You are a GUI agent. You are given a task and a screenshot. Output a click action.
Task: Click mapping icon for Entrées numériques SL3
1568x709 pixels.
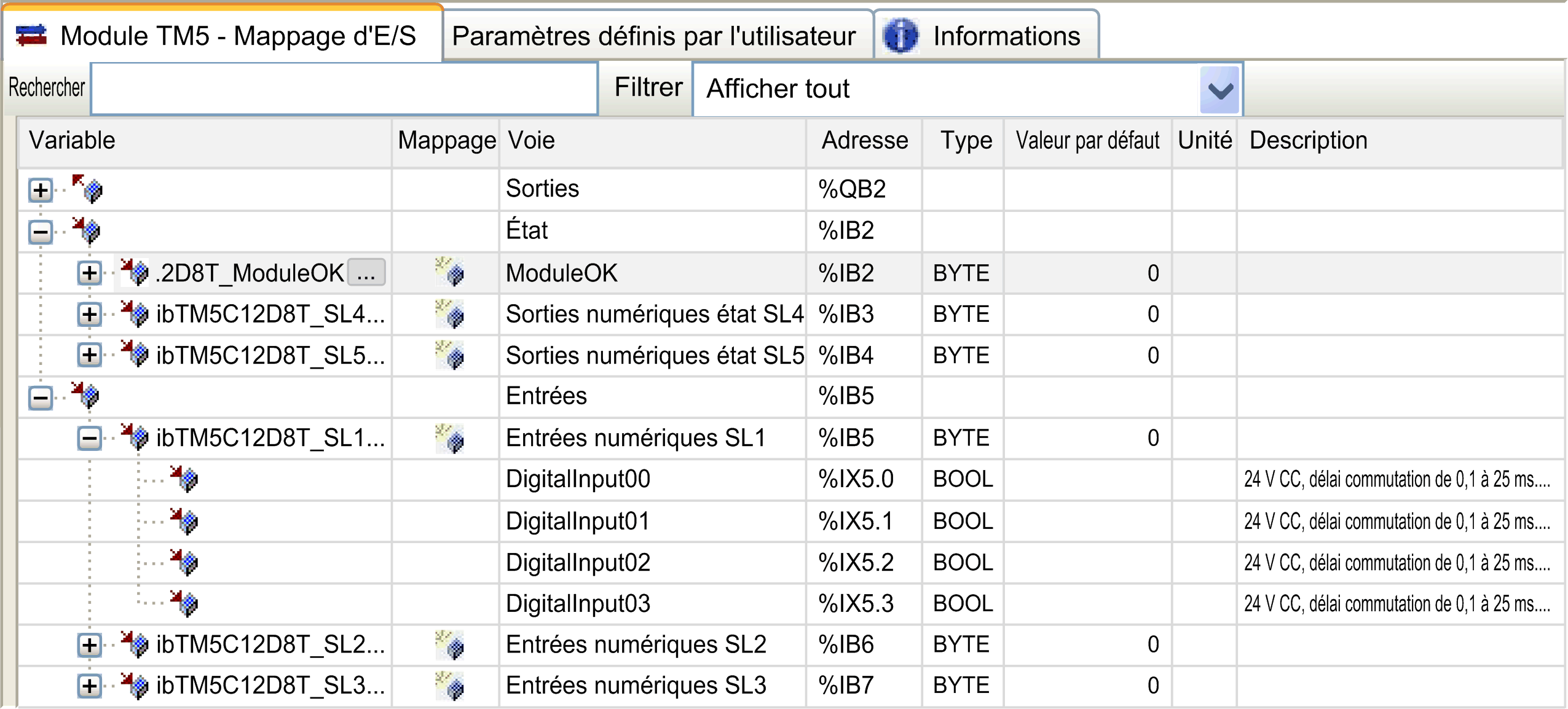(x=451, y=686)
